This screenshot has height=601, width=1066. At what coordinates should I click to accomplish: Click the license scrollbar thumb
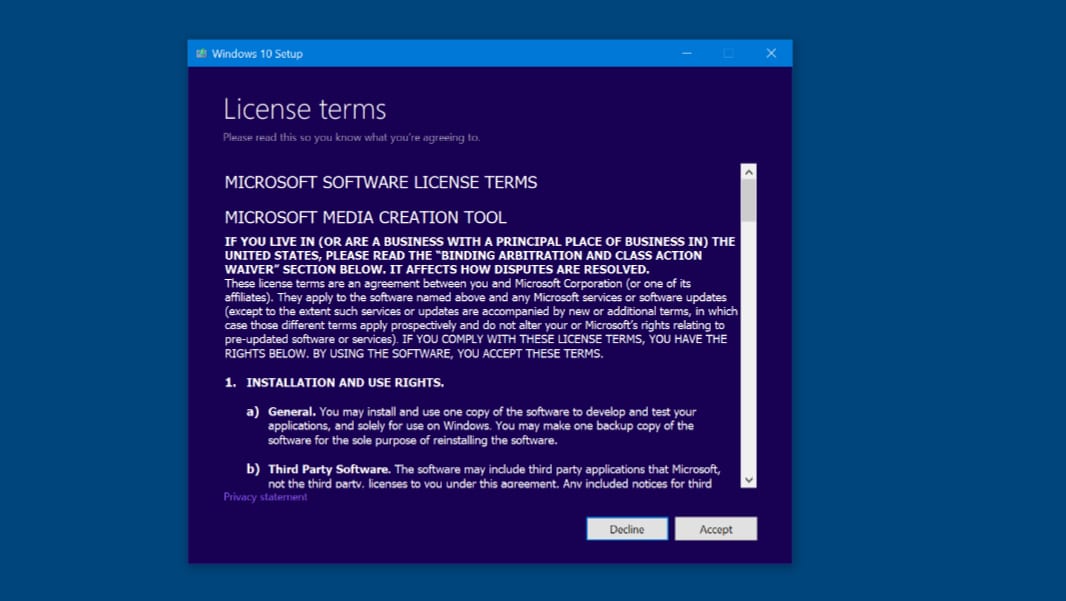748,200
